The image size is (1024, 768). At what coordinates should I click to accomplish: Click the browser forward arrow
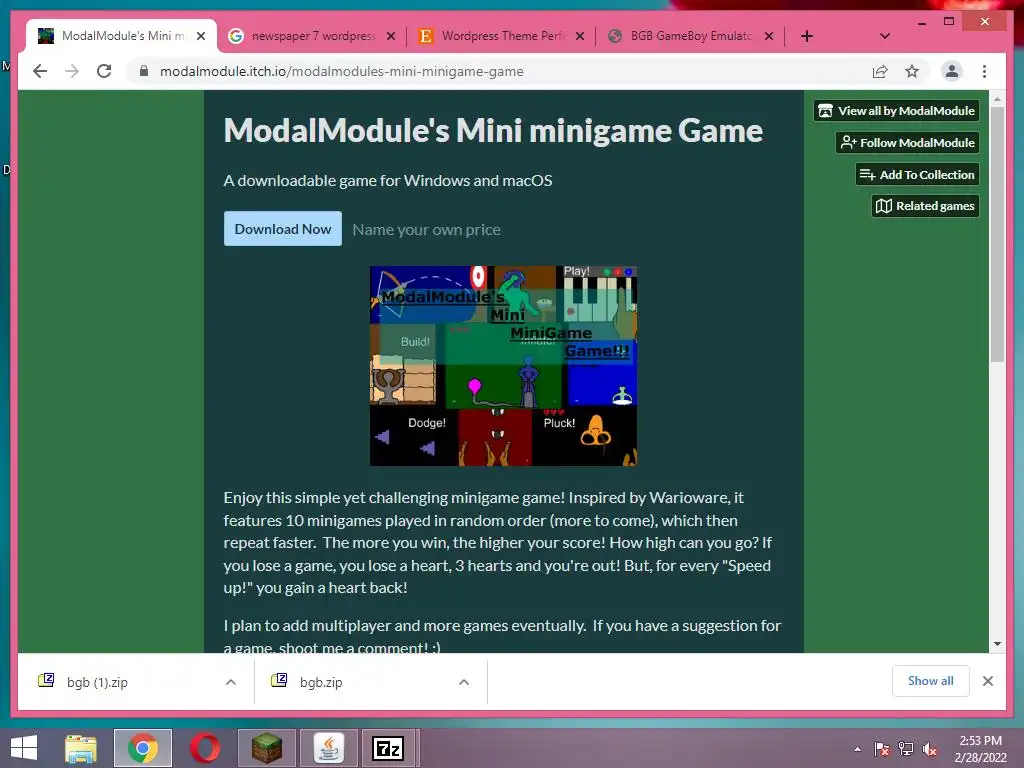coord(72,71)
